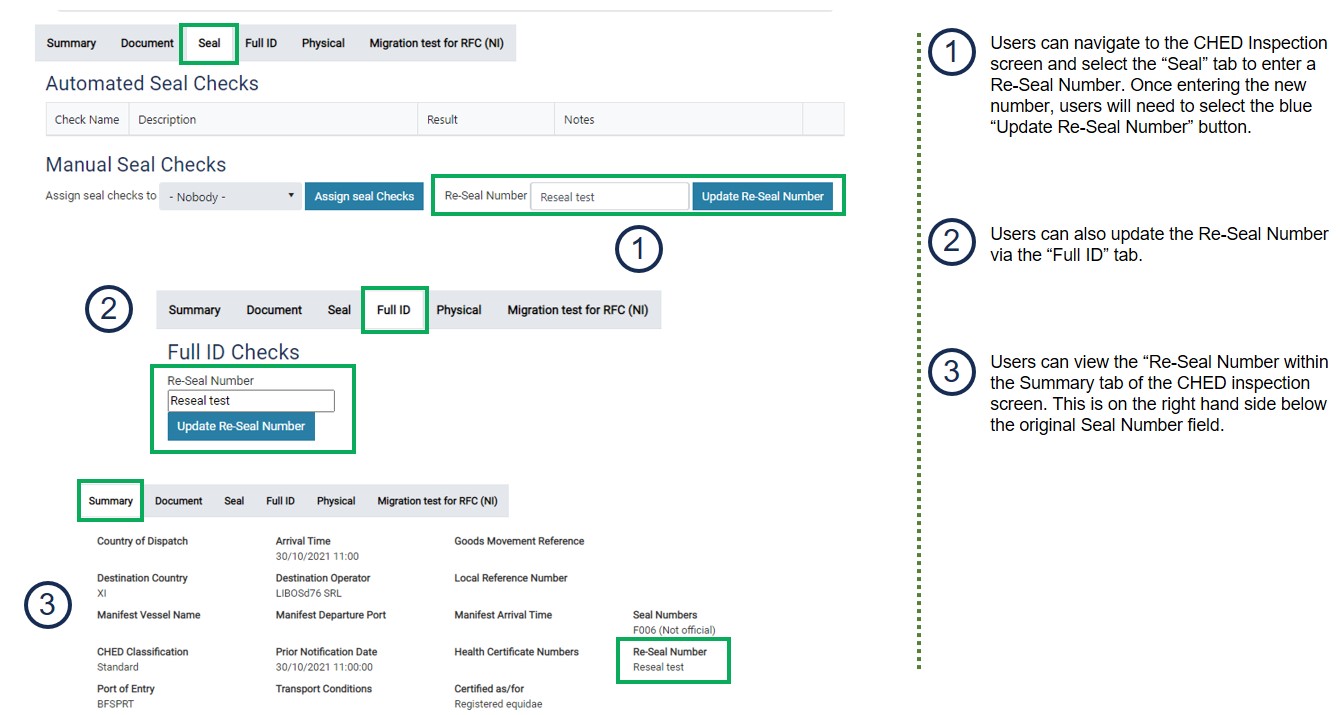This screenshot has height=715, width=1341.
Task: Click circle 2 beside the Full ID instruction text
Action: coord(951,243)
